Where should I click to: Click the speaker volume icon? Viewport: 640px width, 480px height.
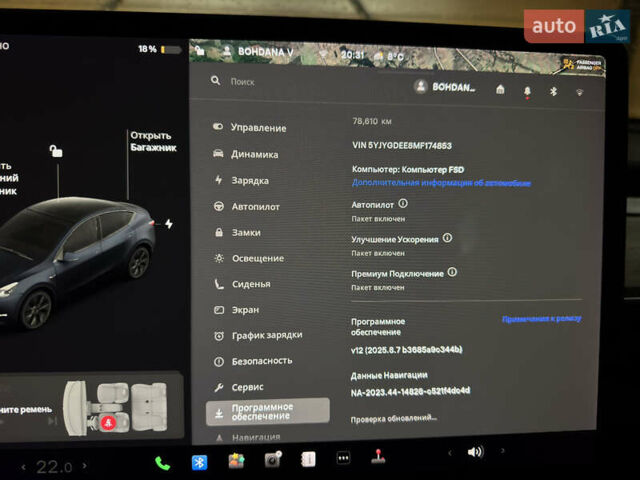coord(476,452)
